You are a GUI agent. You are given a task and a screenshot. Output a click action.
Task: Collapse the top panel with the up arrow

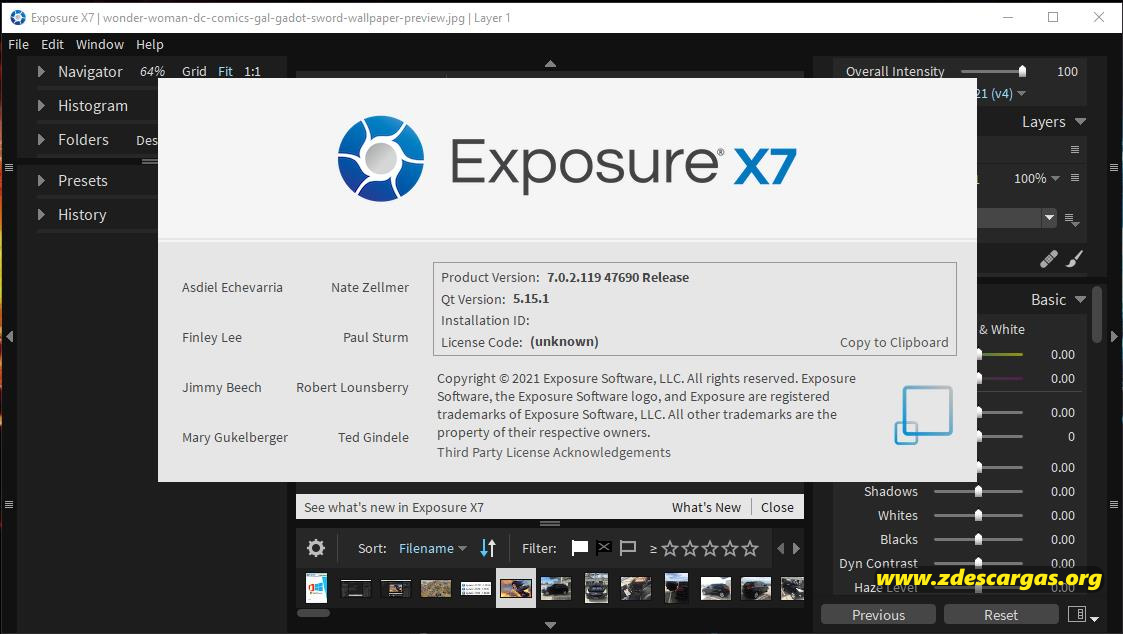[550, 64]
